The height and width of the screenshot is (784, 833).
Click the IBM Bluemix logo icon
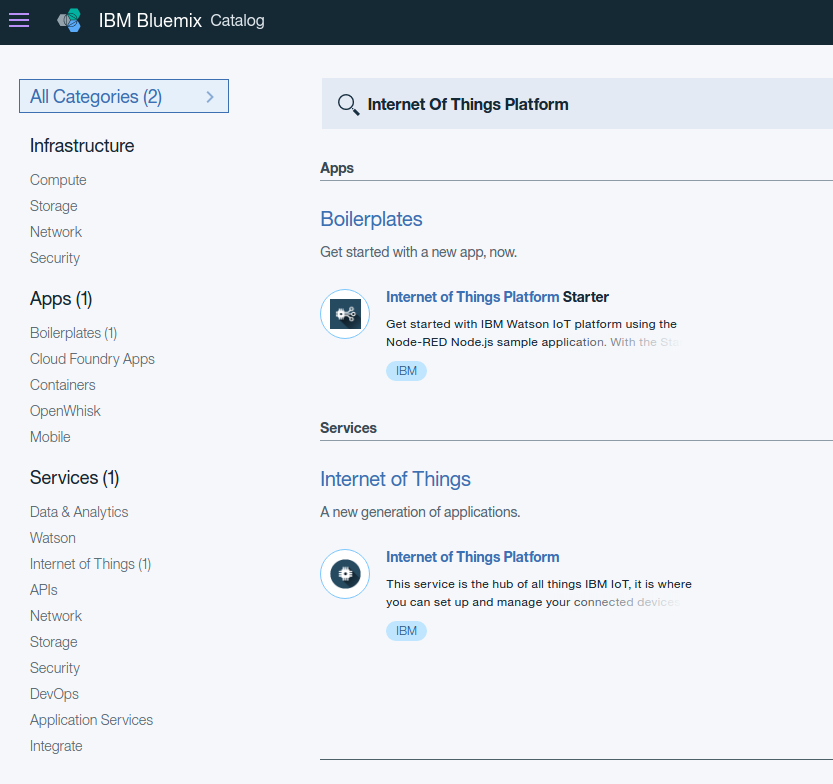[69, 20]
